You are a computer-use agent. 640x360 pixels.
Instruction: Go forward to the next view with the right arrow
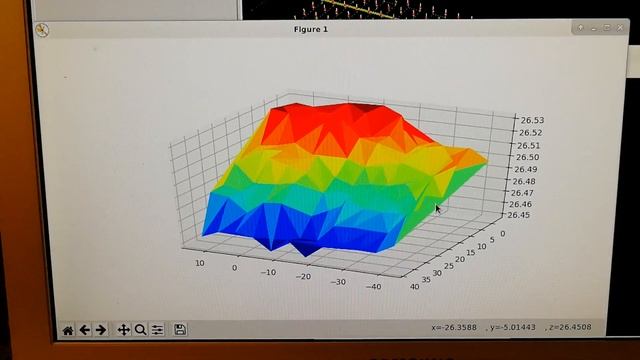(100, 330)
